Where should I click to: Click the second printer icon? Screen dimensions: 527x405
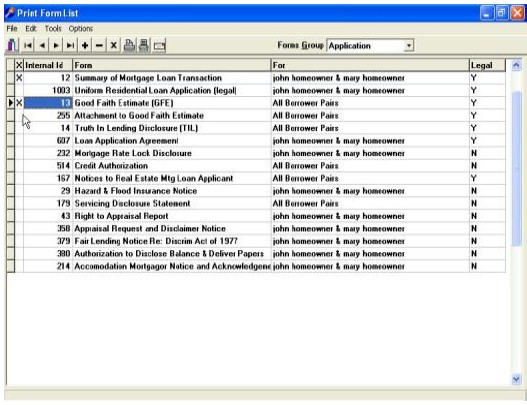point(144,45)
